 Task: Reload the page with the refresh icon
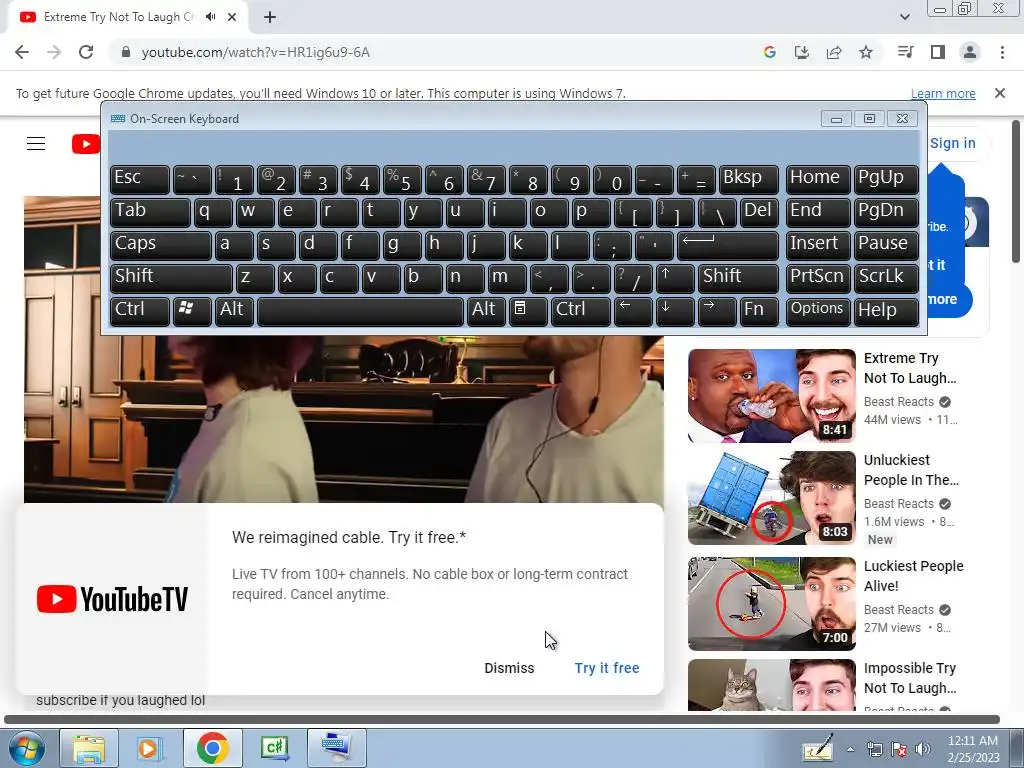pos(86,52)
